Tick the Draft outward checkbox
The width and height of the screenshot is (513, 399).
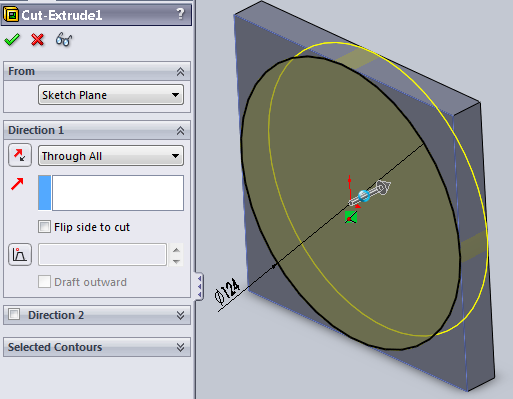pyautogui.click(x=44, y=282)
